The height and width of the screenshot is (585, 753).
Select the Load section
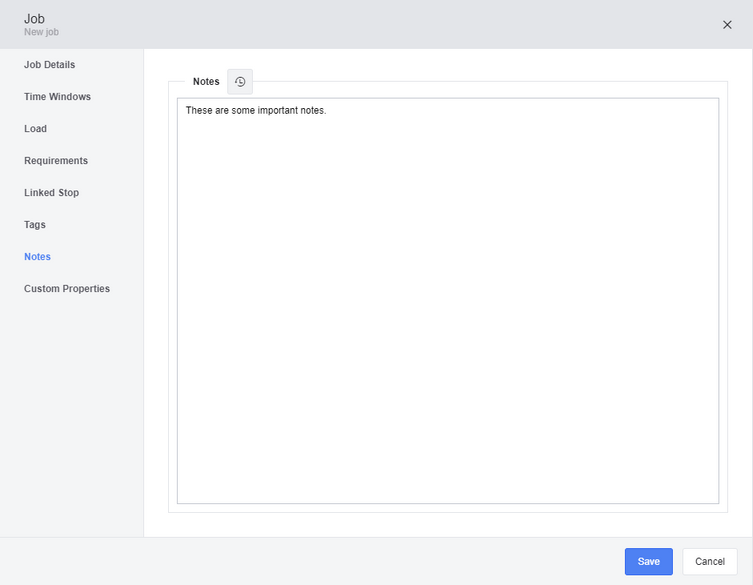coord(36,129)
